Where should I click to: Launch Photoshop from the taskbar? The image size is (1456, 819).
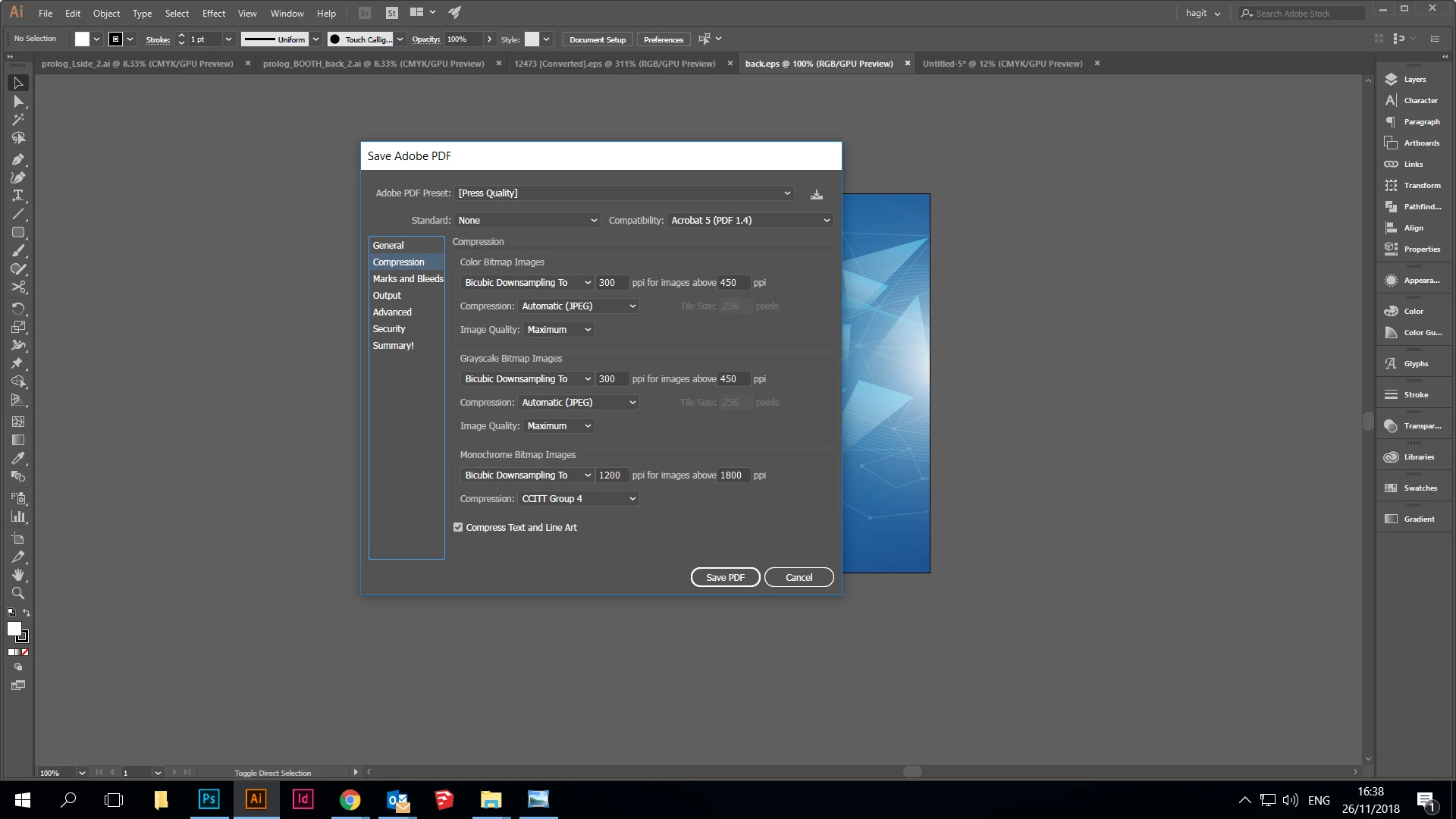(x=209, y=799)
